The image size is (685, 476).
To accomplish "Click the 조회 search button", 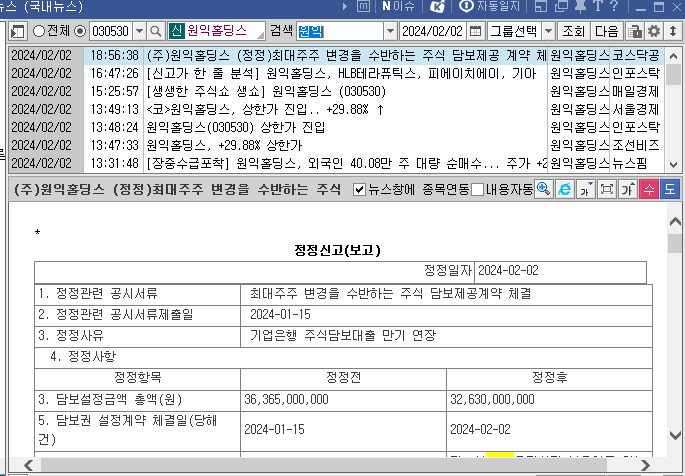I will [x=573, y=31].
